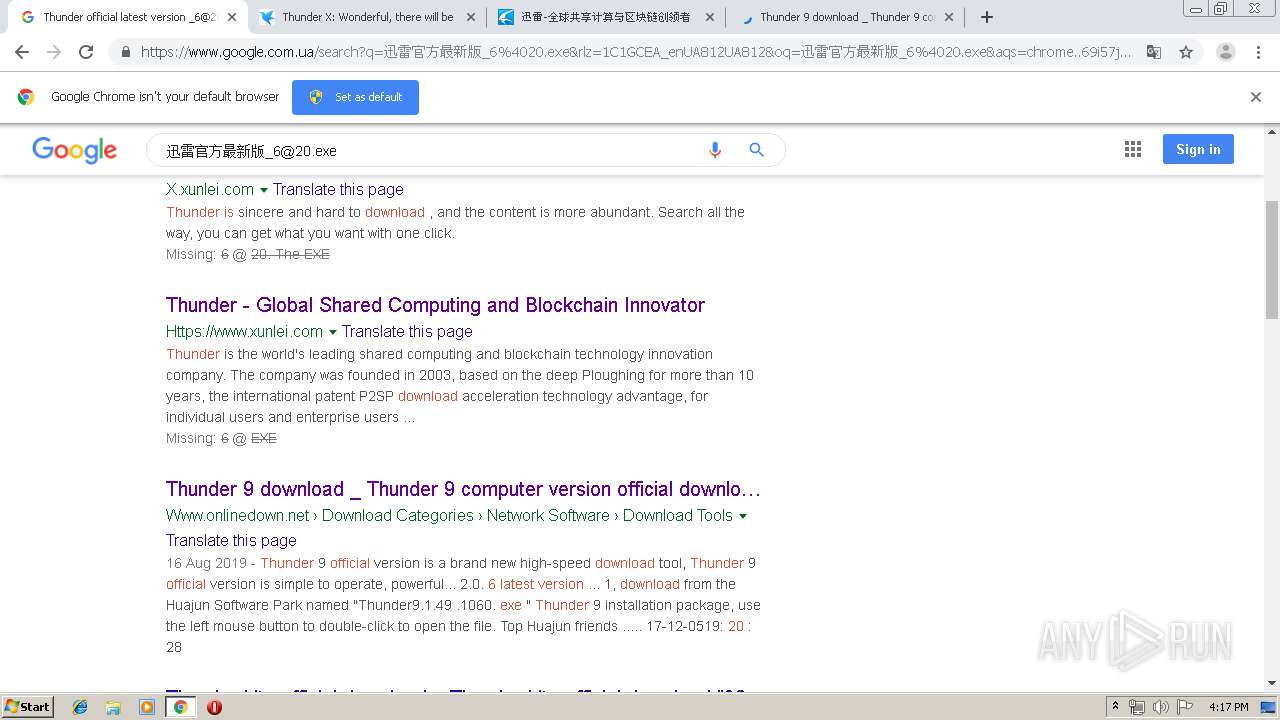Expand the dropdown arrow next to Https://www.xunlei.com

333,332
